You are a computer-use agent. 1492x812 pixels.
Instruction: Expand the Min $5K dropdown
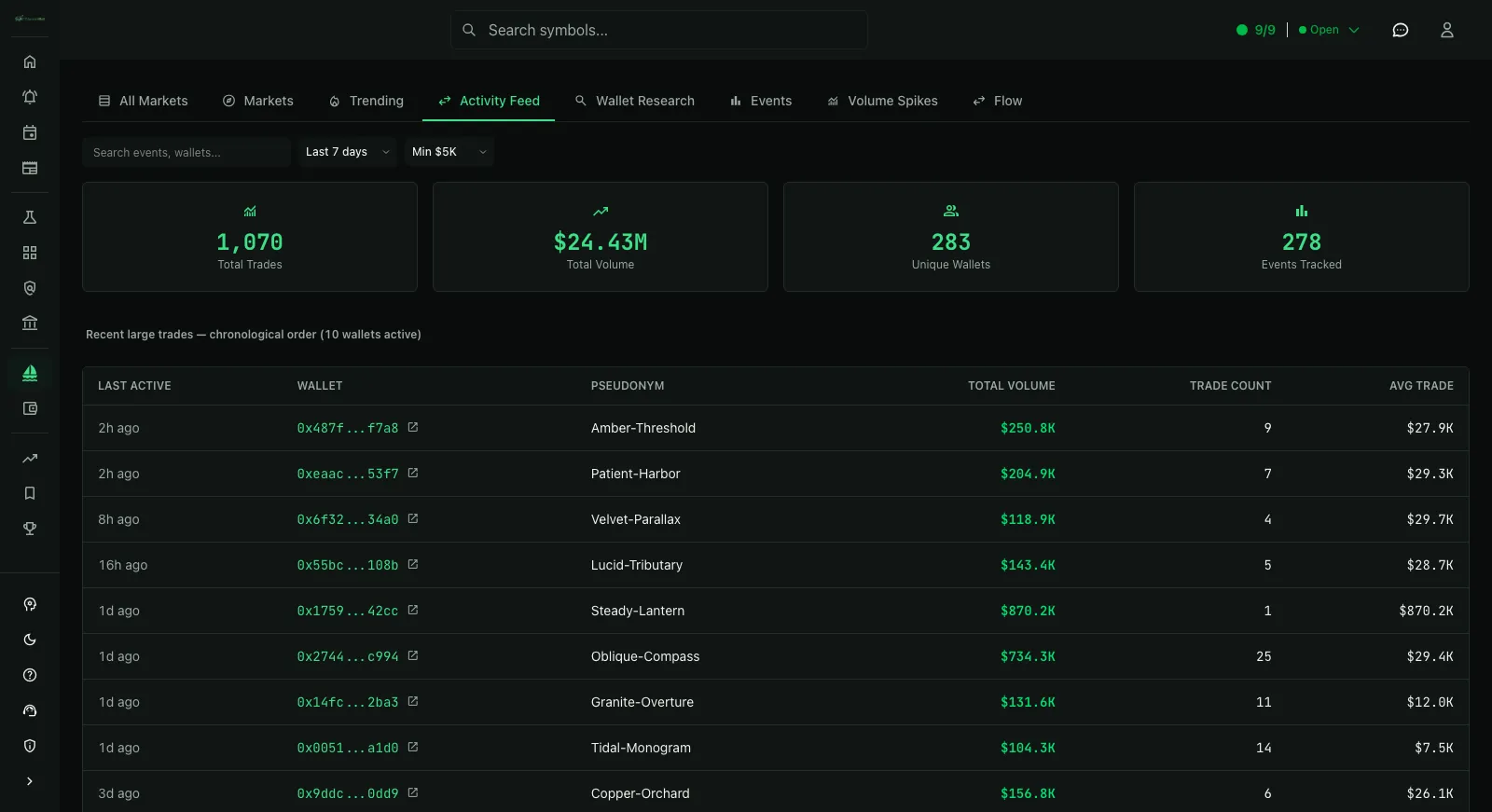pos(449,152)
